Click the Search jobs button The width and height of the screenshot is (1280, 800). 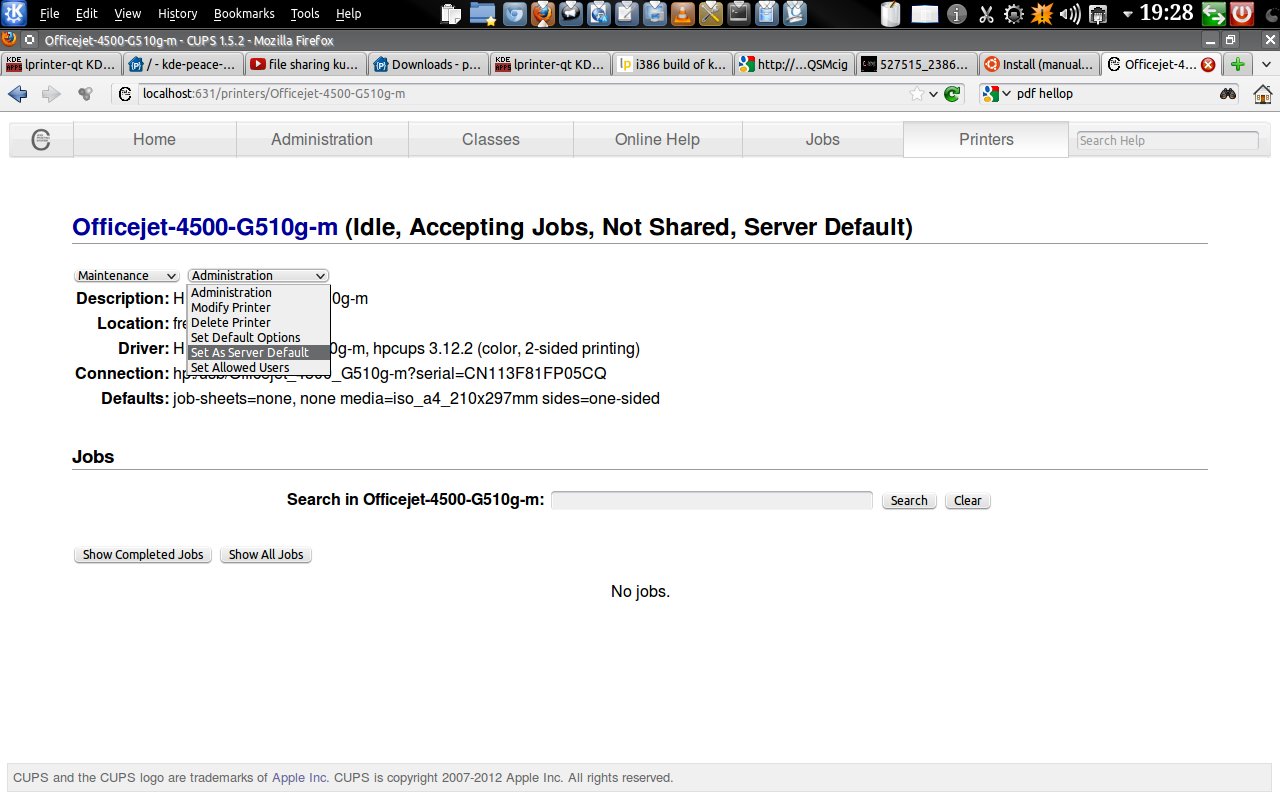coord(909,501)
